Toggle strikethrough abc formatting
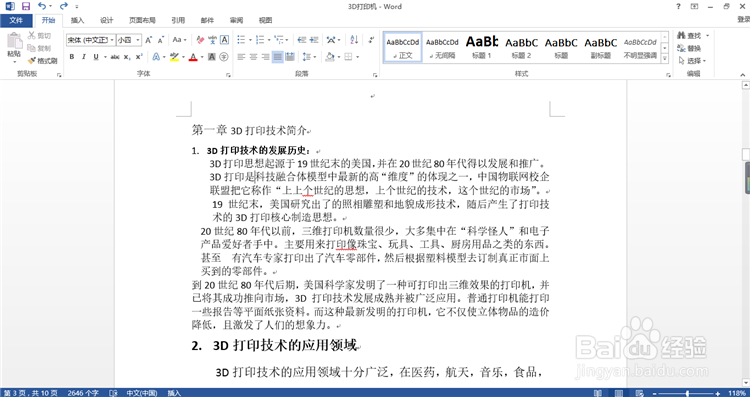Image resolution: width=750 pixels, height=397 pixels. click(x=115, y=57)
